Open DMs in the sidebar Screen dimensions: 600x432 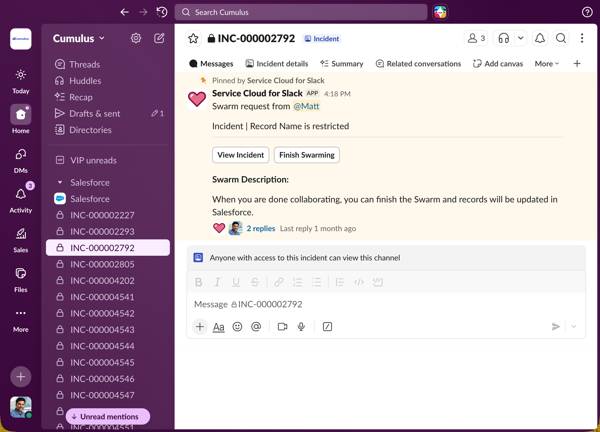(21, 161)
